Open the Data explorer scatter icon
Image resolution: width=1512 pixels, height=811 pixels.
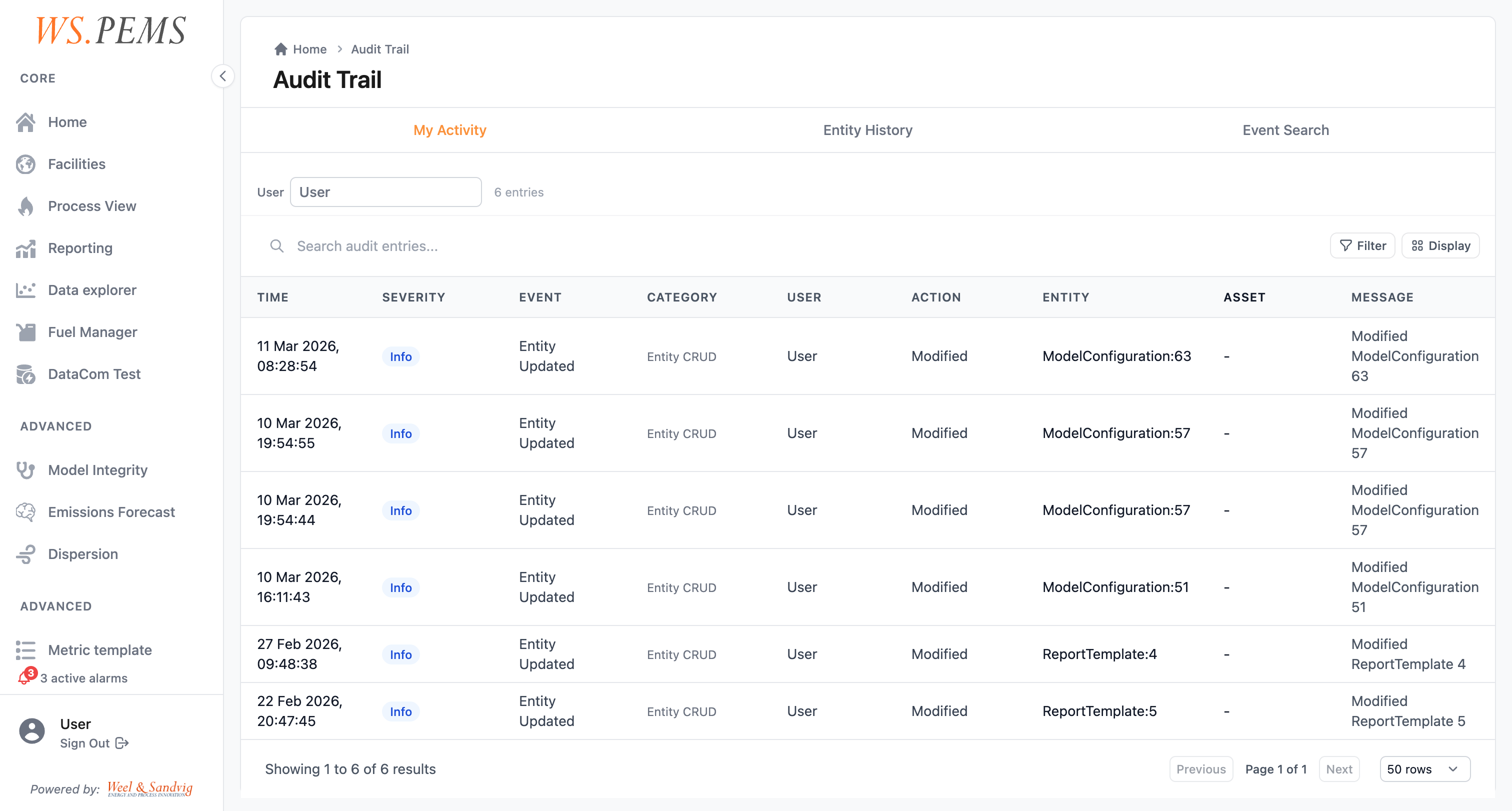point(26,290)
